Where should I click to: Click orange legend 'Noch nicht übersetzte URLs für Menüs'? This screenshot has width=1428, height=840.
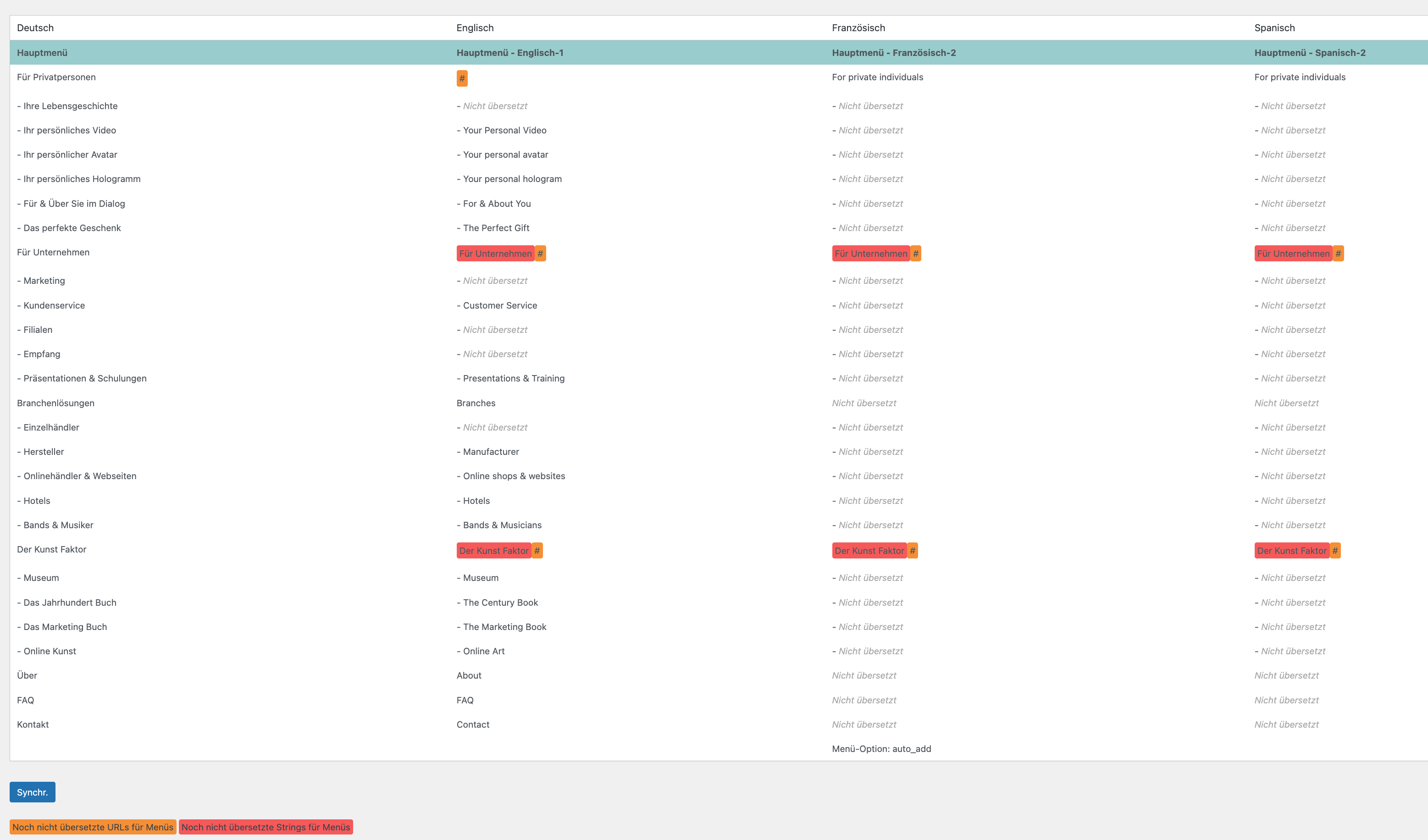93,827
